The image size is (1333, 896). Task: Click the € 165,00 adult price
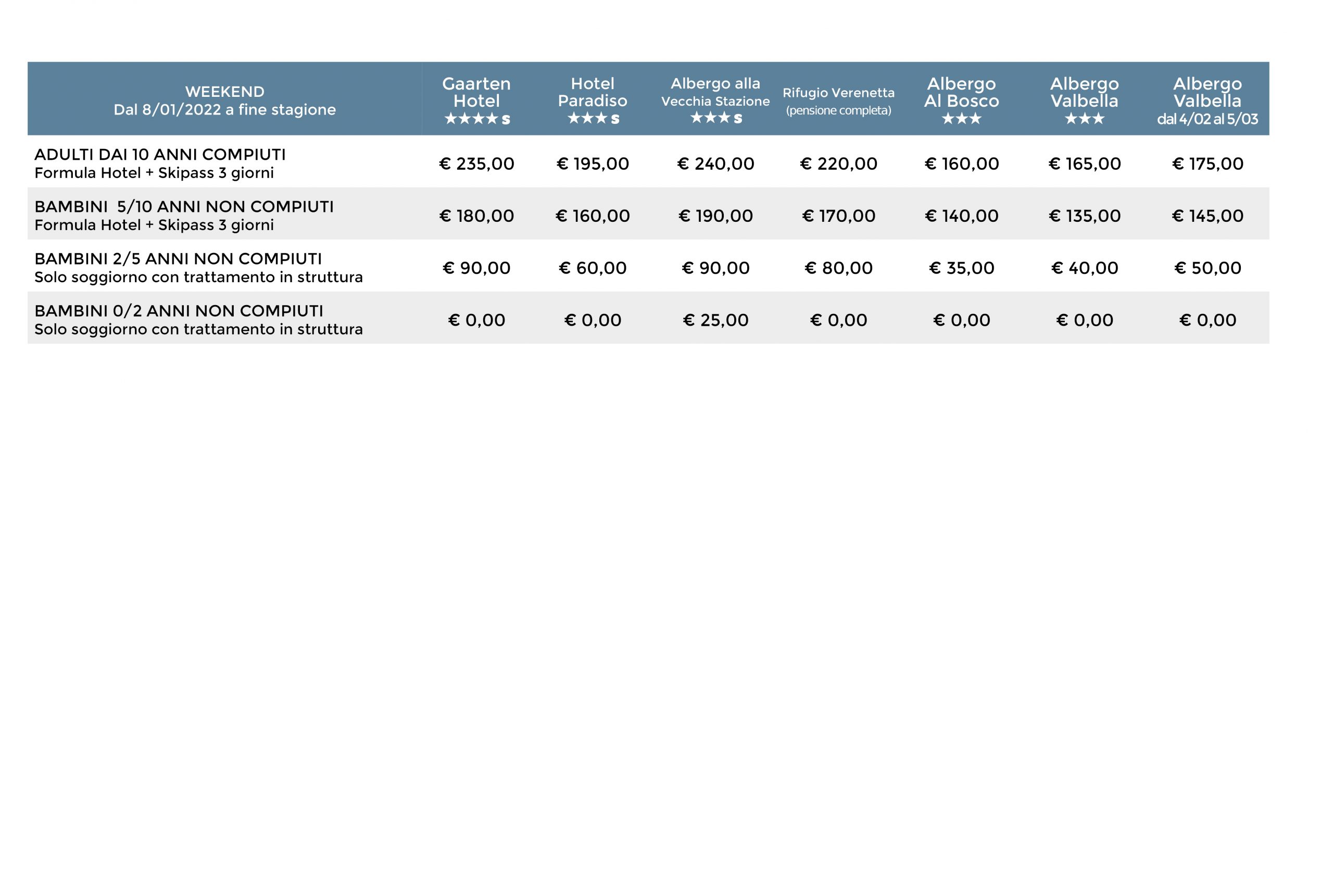[1085, 164]
